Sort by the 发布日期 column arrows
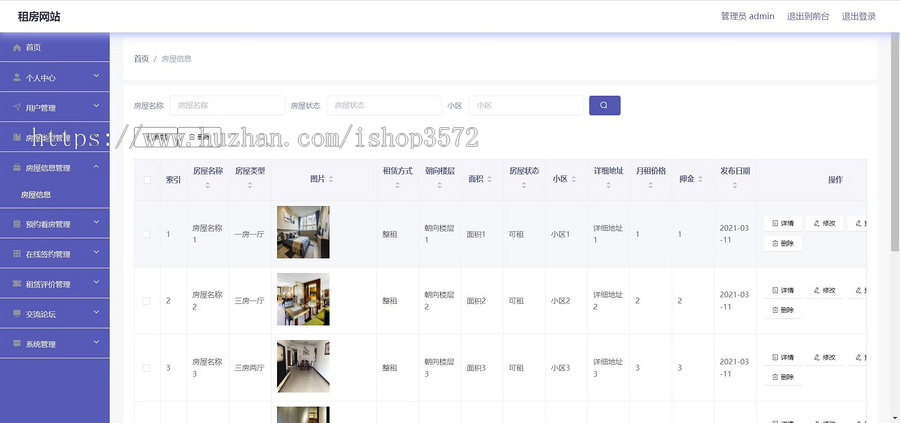 (735, 185)
